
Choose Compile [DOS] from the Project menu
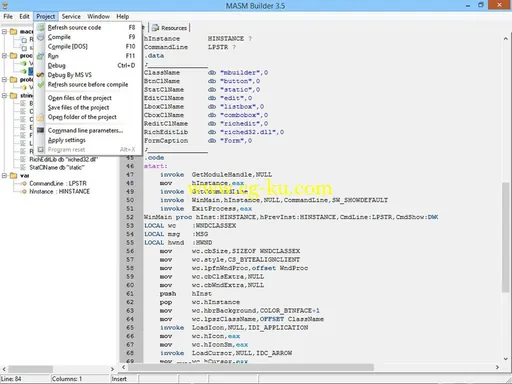pos(87,47)
